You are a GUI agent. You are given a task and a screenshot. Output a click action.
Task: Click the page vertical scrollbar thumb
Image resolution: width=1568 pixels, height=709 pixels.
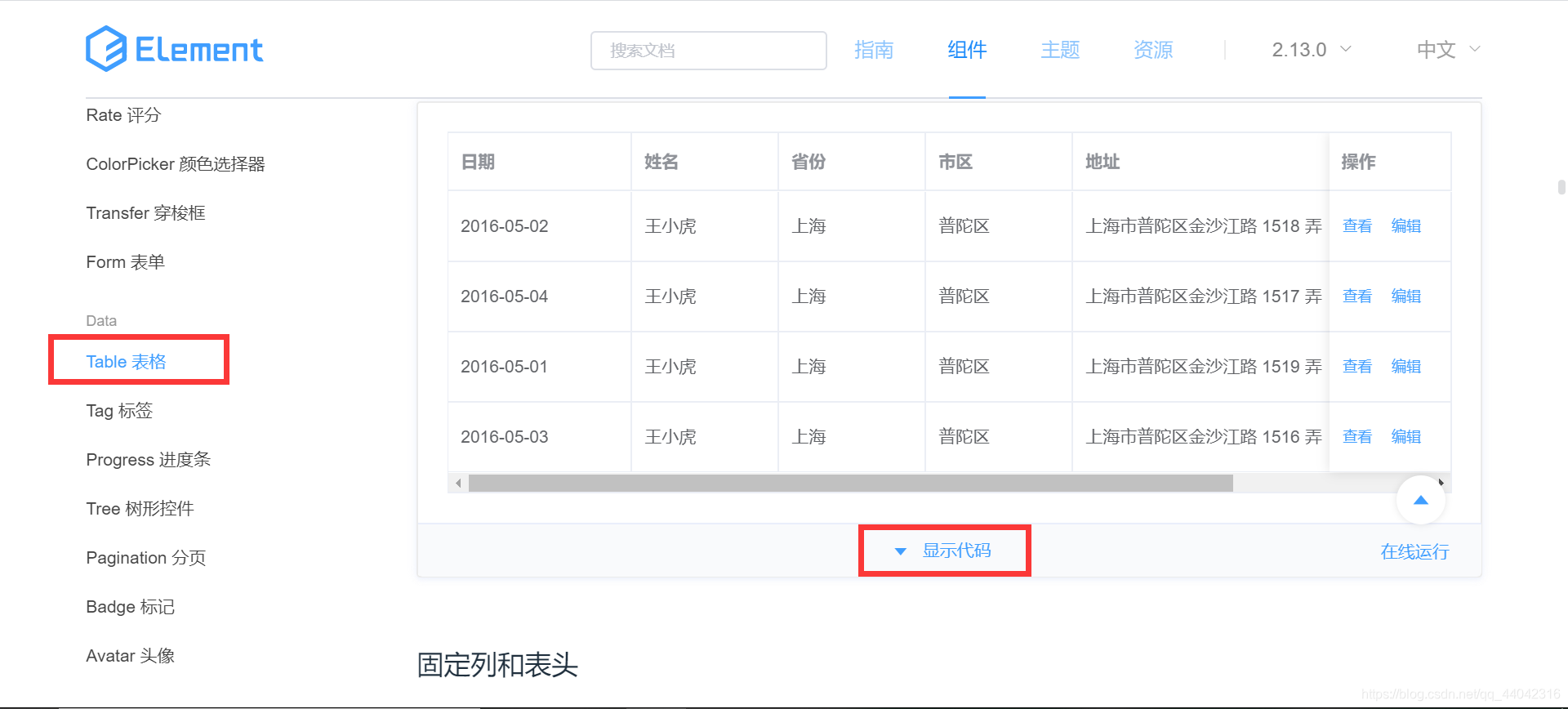tap(1561, 187)
